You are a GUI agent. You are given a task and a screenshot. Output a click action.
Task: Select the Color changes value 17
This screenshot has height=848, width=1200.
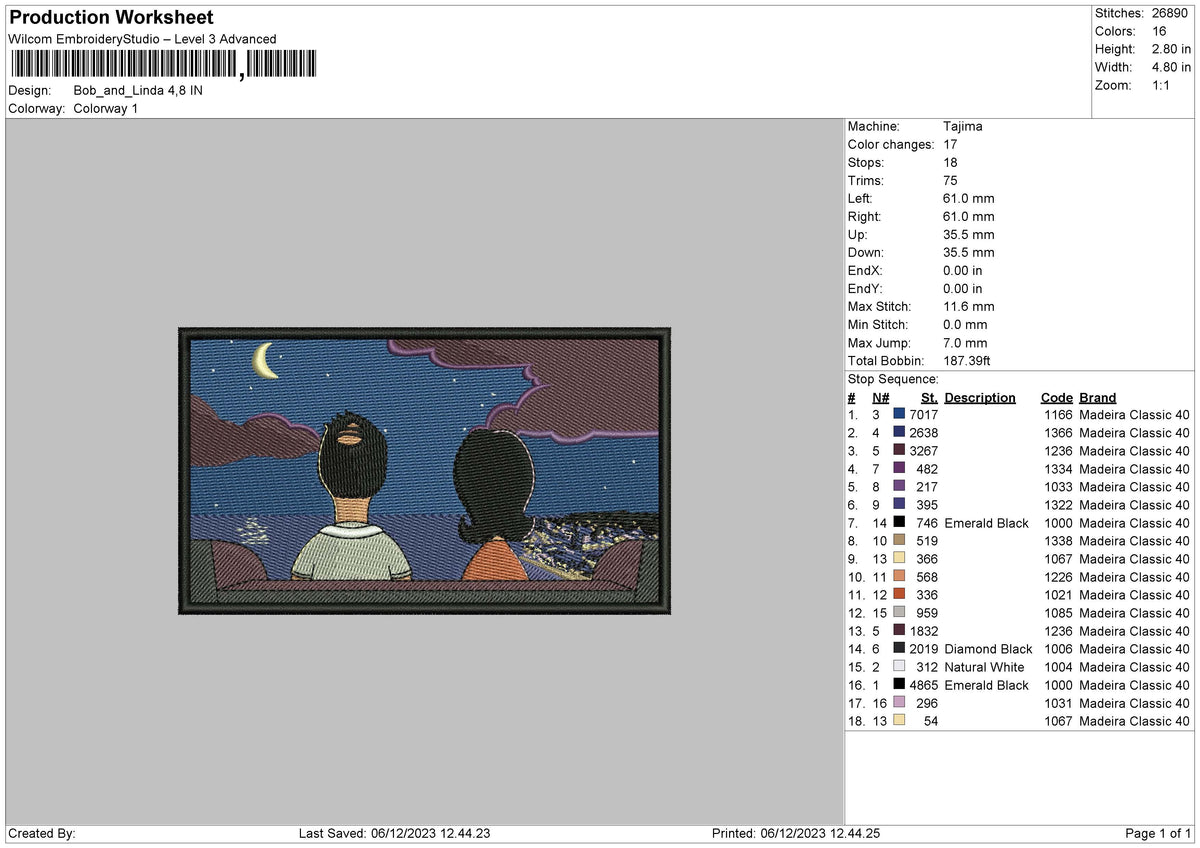[950, 144]
